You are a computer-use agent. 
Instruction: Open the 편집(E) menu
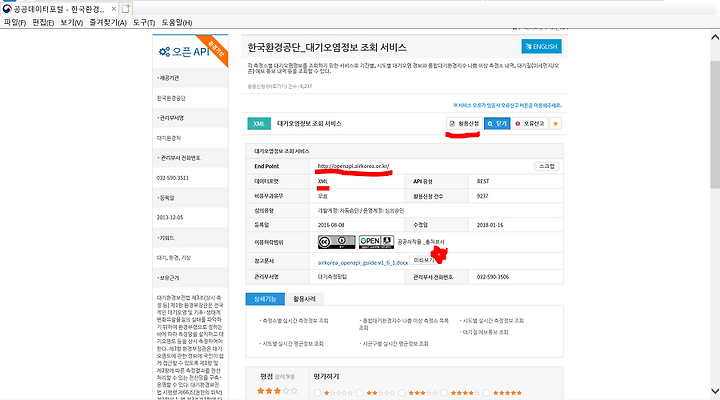click(43, 23)
